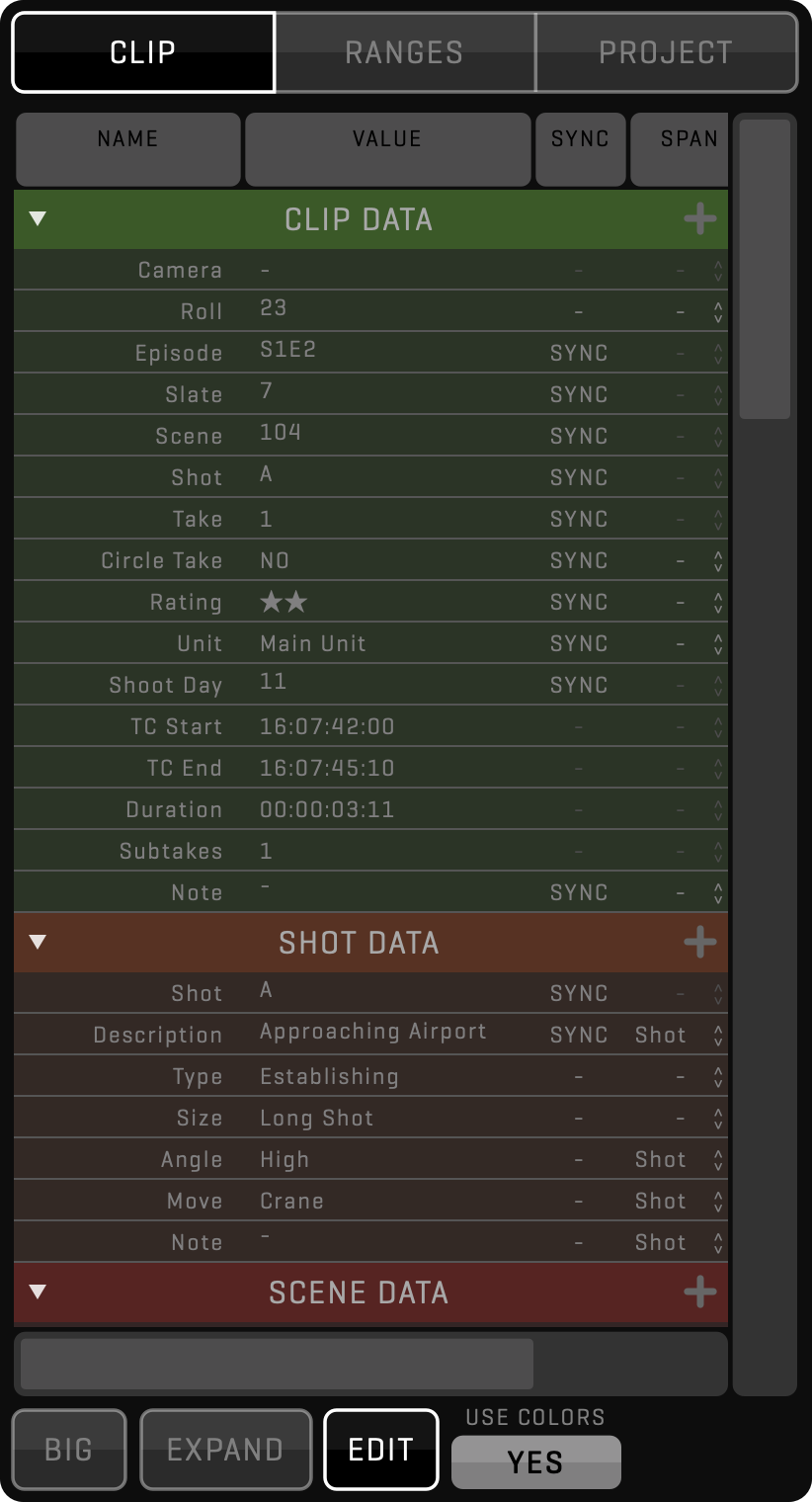The height and width of the screenshot is (1502, 812).
Task: Collapse the SCENE DATA section triangle
Action: [x=38, y=1292]
